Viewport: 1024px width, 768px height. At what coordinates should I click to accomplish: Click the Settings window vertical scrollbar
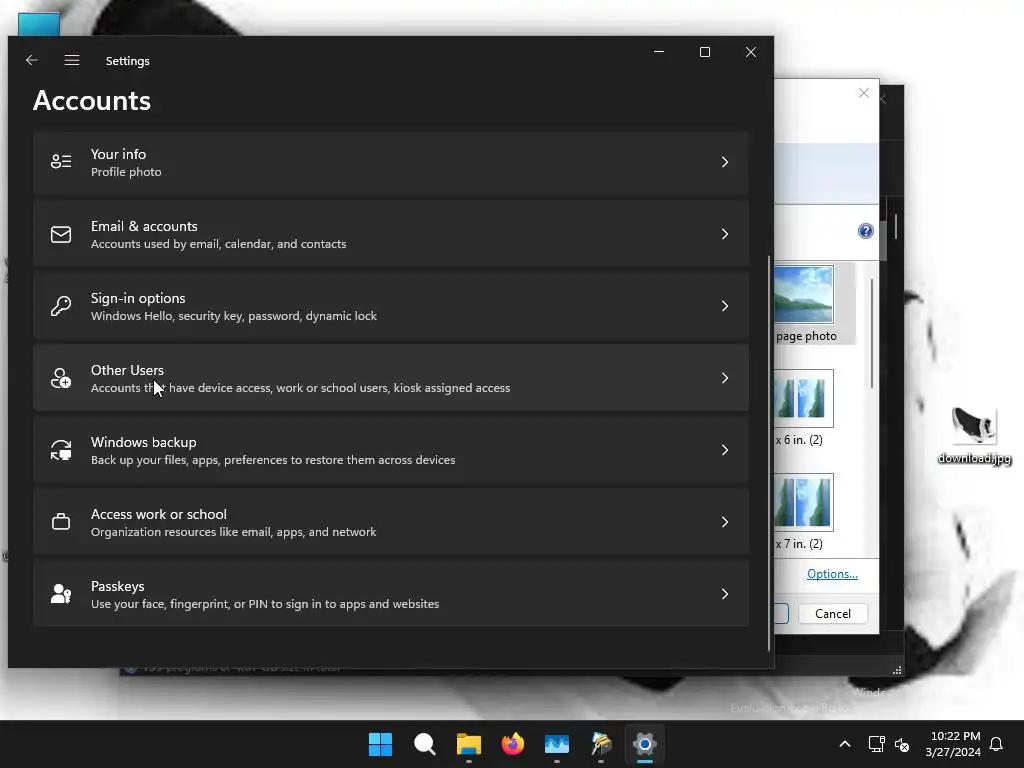(x=769, y=453)
